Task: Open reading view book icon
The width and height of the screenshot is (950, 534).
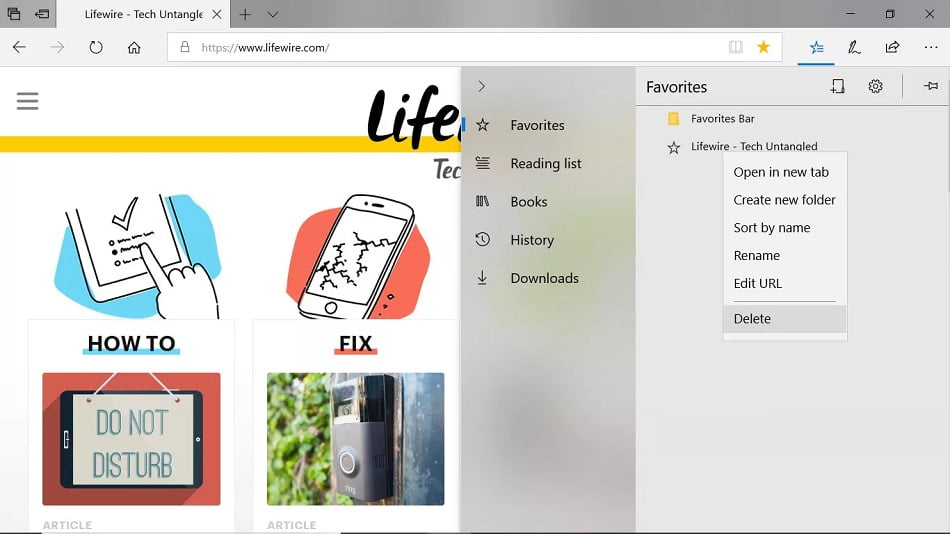Action: [x=736, y=47]
